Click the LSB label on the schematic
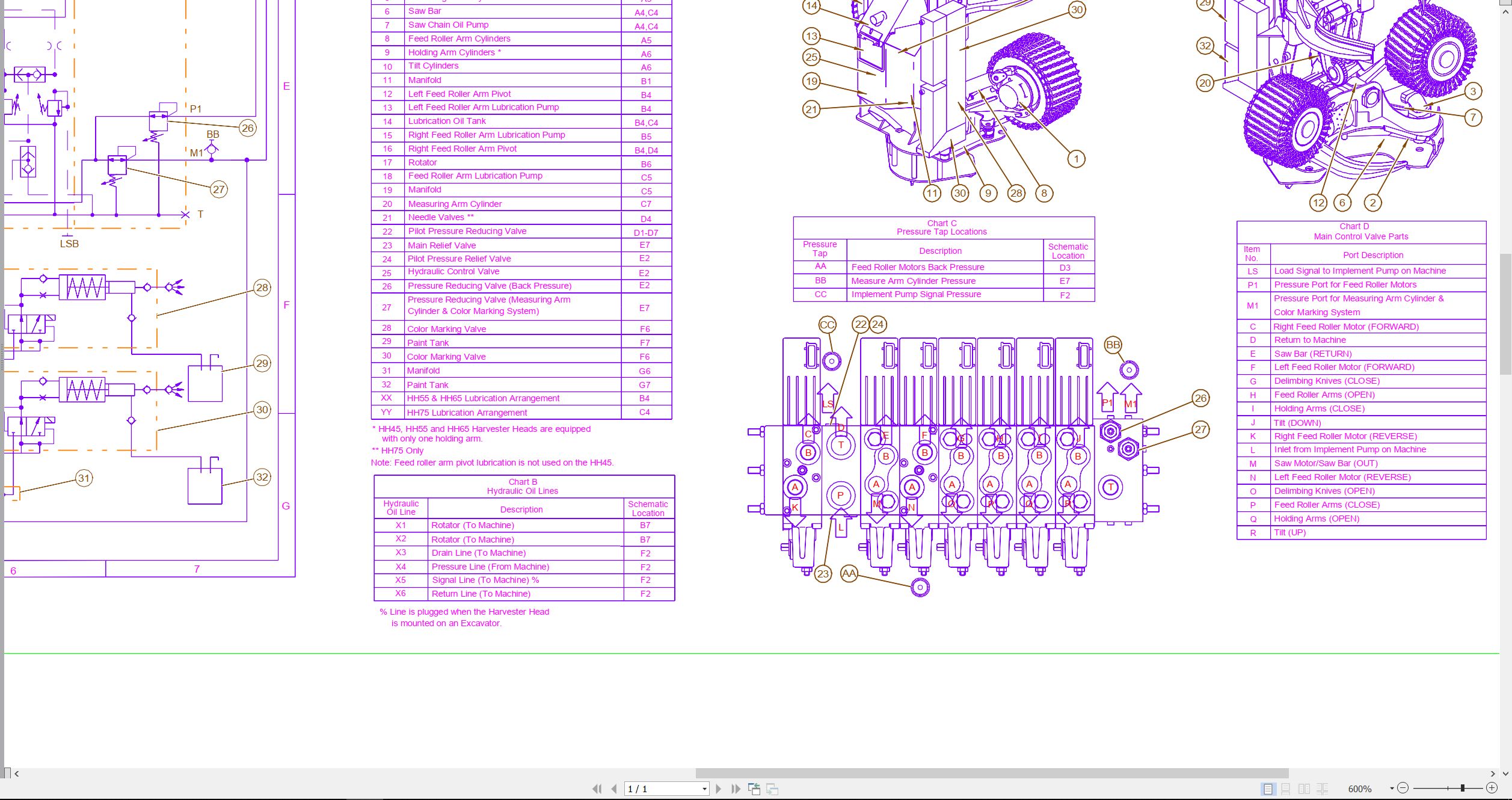Viewport: 1512px width, 800px height. click(69, 244)
